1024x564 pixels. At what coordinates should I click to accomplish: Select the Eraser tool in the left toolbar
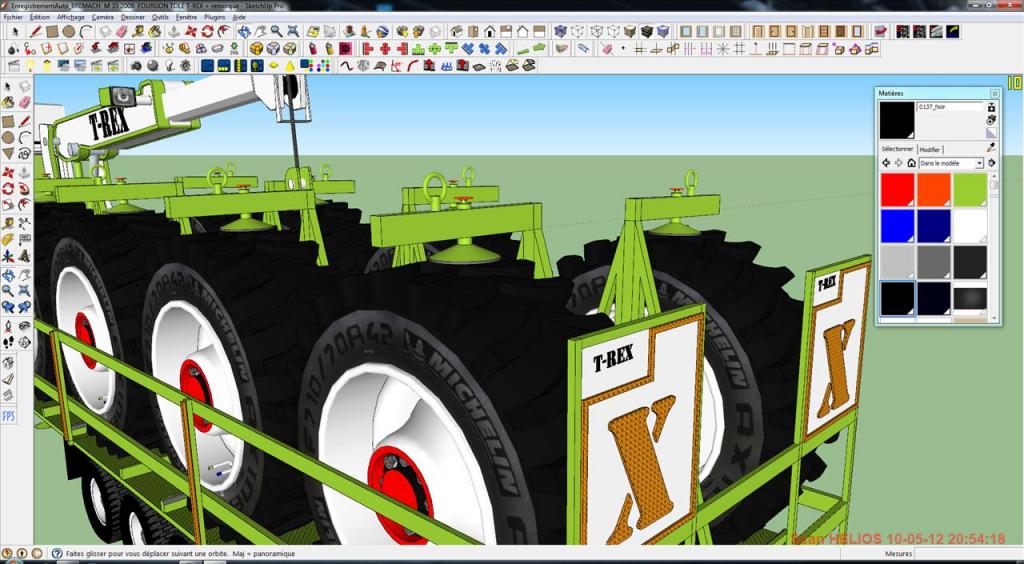[25, 102]
